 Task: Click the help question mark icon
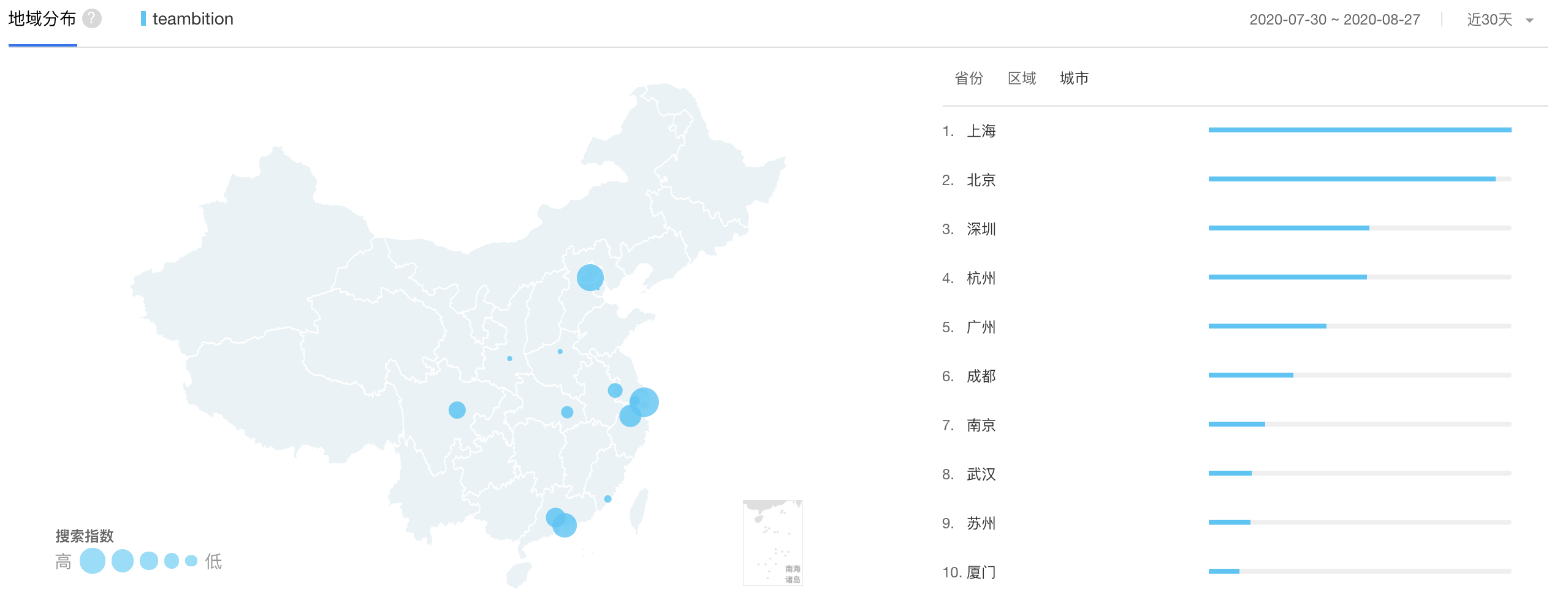point(92,19)
